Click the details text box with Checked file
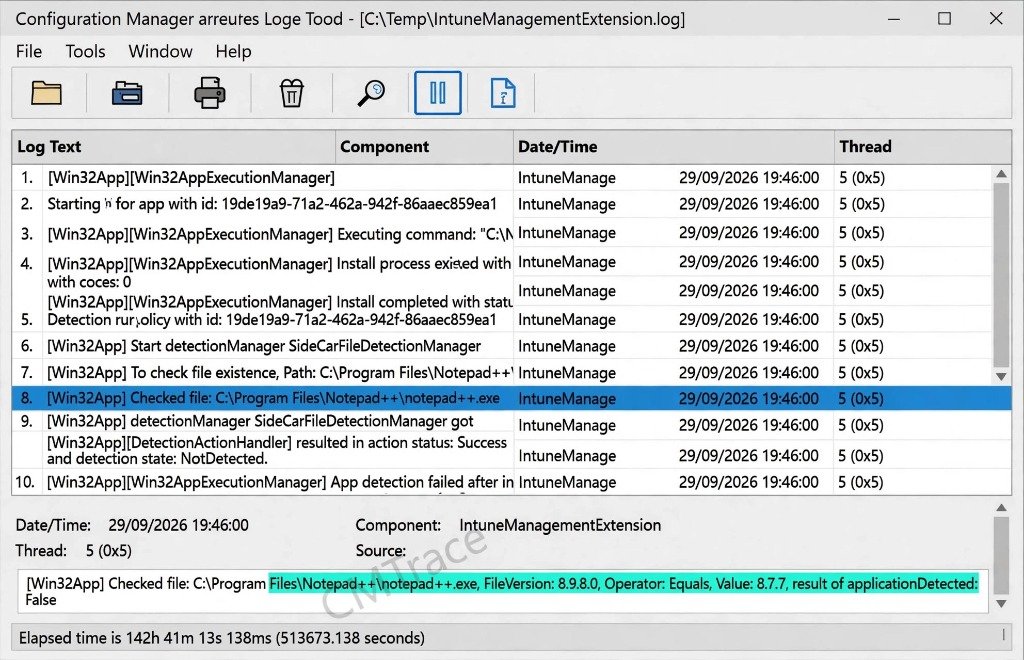The width and height of the screenshot is (1024, 660). click(x=503, y=591)
